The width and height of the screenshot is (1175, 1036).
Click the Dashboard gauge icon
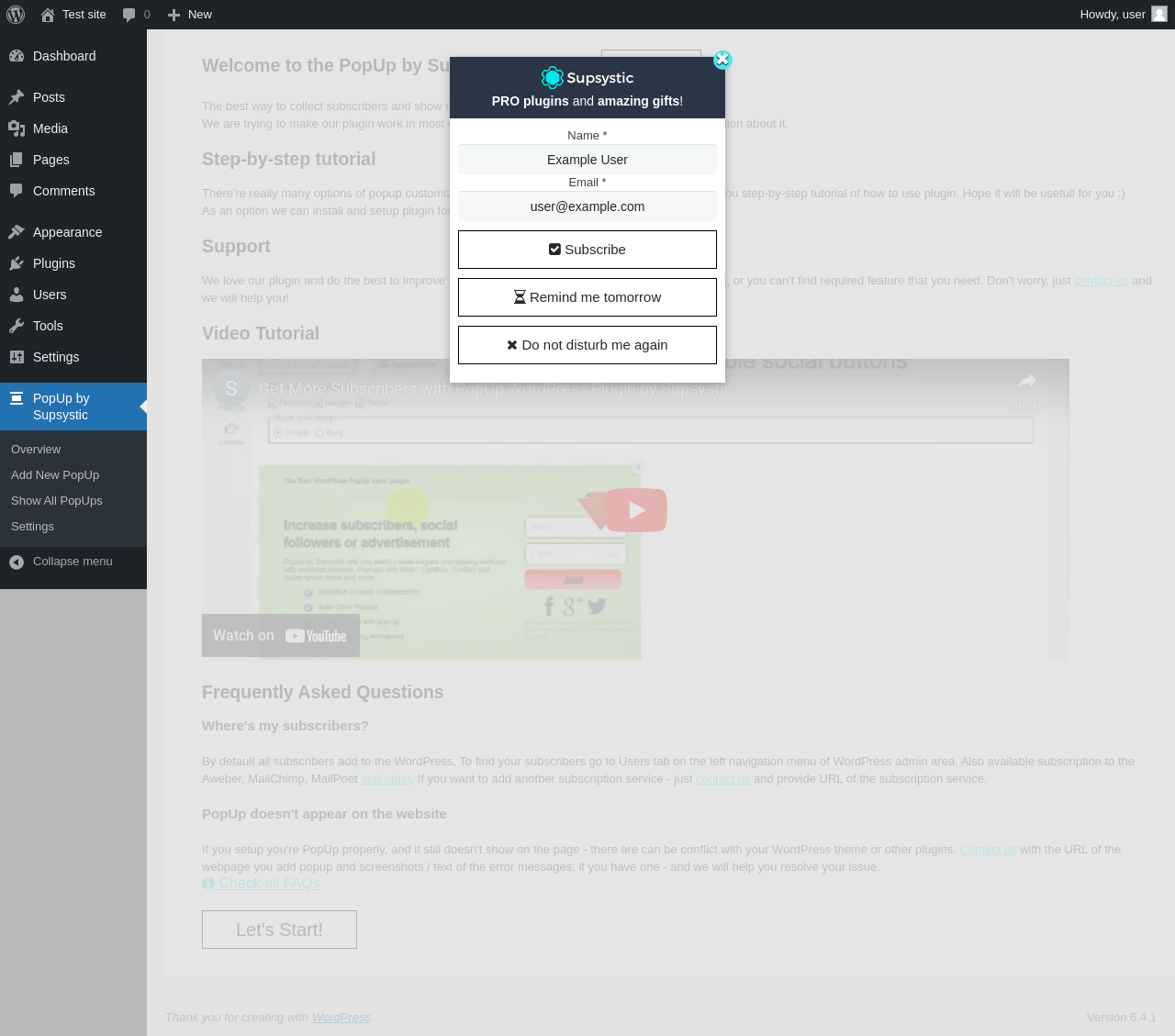tap(17, 56)
